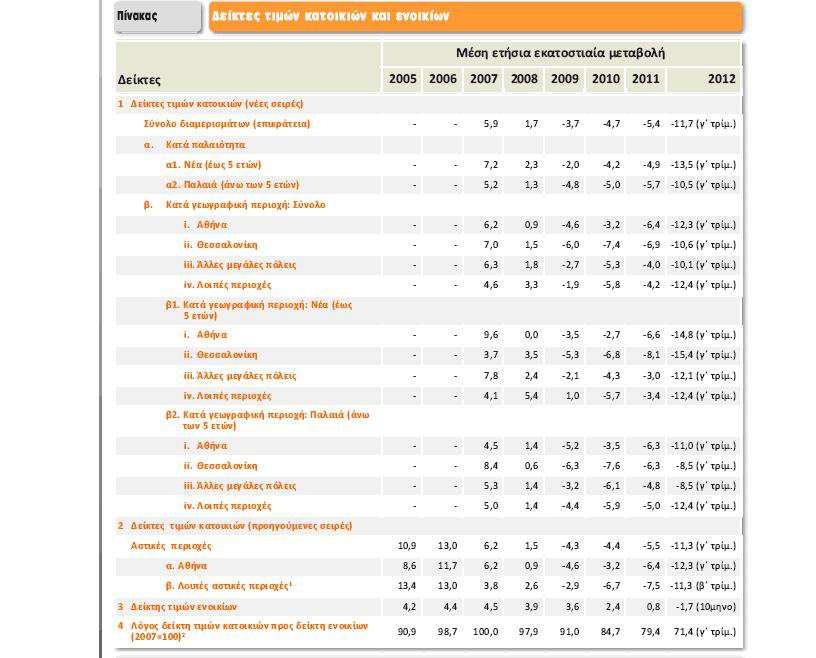The height and width of the screenshot is (658, 816).
Task: Select row '4 Λόγος δείκτη τιμών κατοικιών προς δείκτη ενοικίων'
Action: 429,631
